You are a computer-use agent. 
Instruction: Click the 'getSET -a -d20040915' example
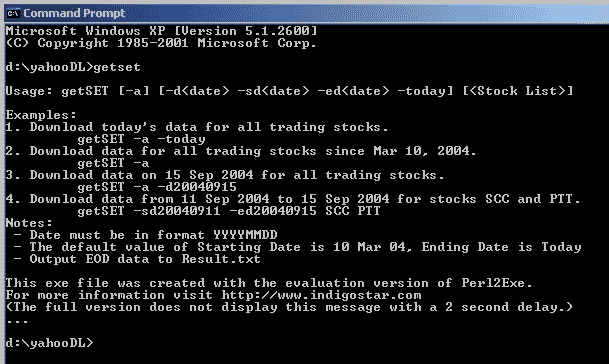[x=157, y=187]
